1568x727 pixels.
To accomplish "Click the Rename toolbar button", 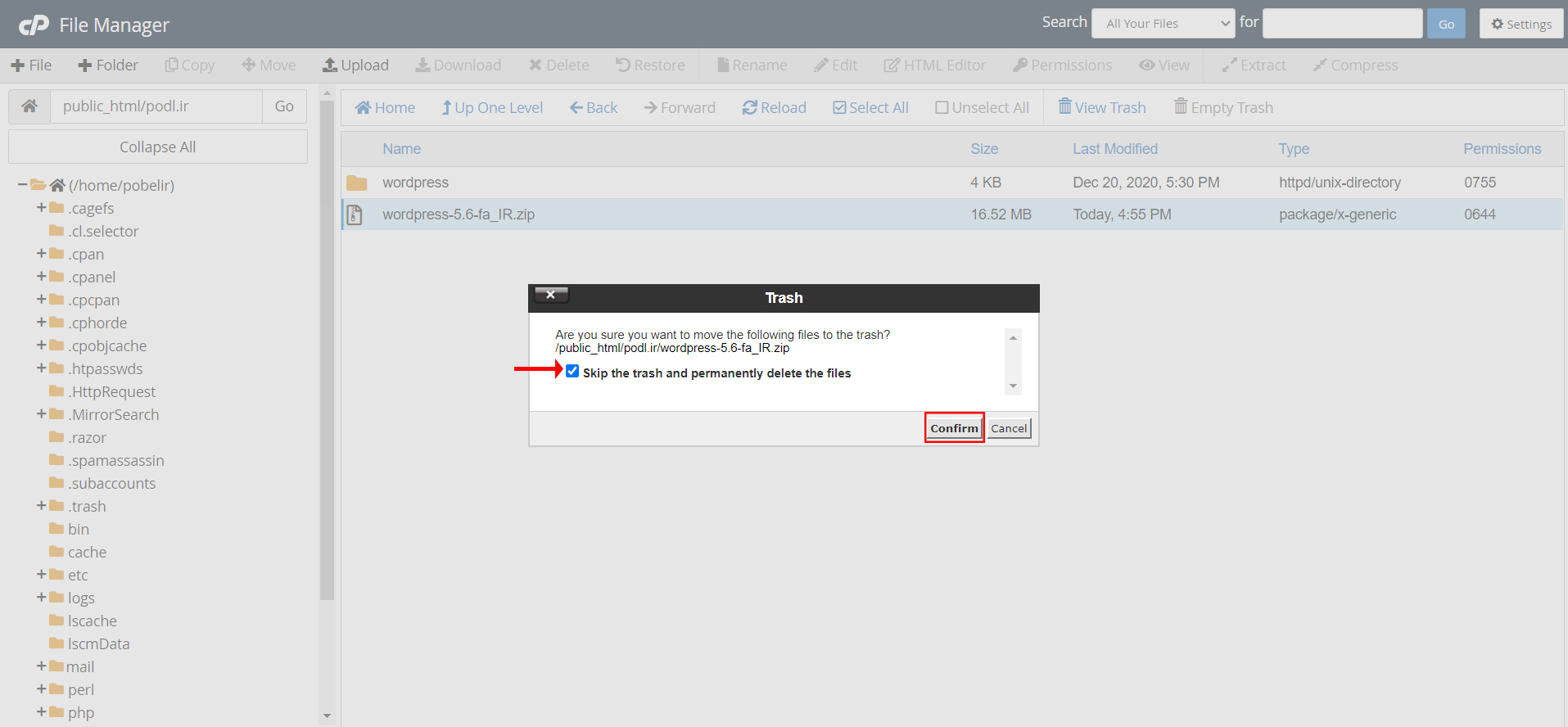I will pos(752,65).
